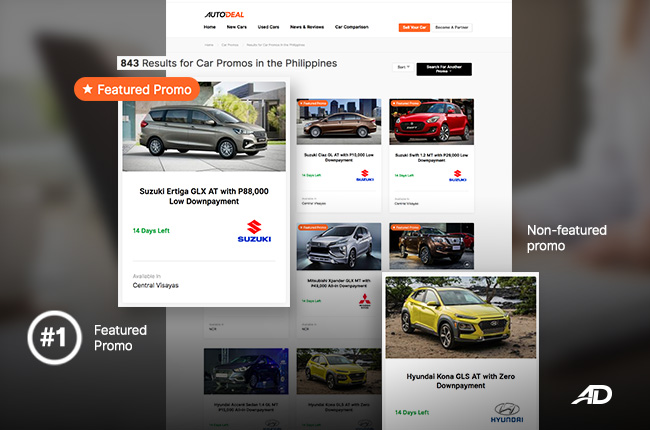This screenshot has width=650, height=430.
Task: Open the Suzuki Ciaz GL AT promo thumbnail
Action: (x=339, y=121)
